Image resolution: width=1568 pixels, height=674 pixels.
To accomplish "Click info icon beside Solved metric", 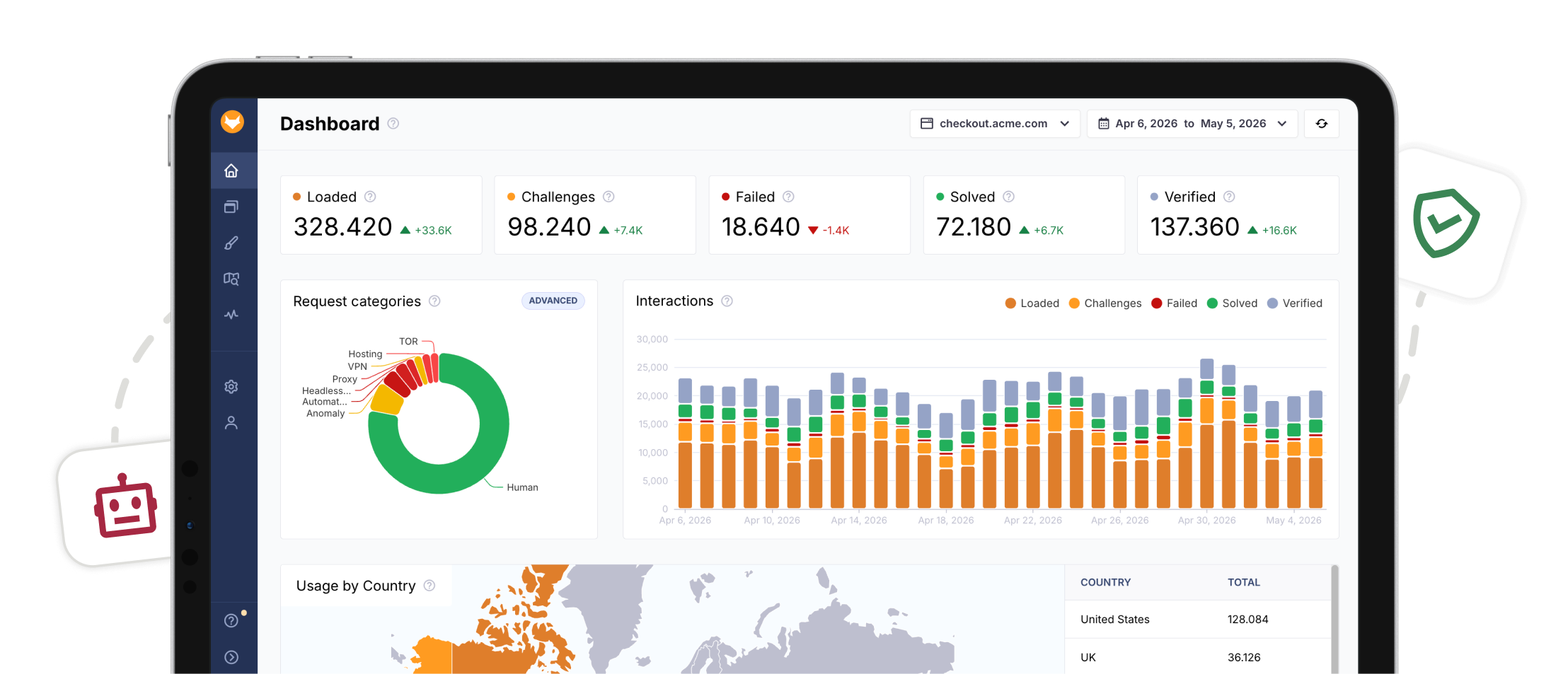I will tap(1009, 197).
